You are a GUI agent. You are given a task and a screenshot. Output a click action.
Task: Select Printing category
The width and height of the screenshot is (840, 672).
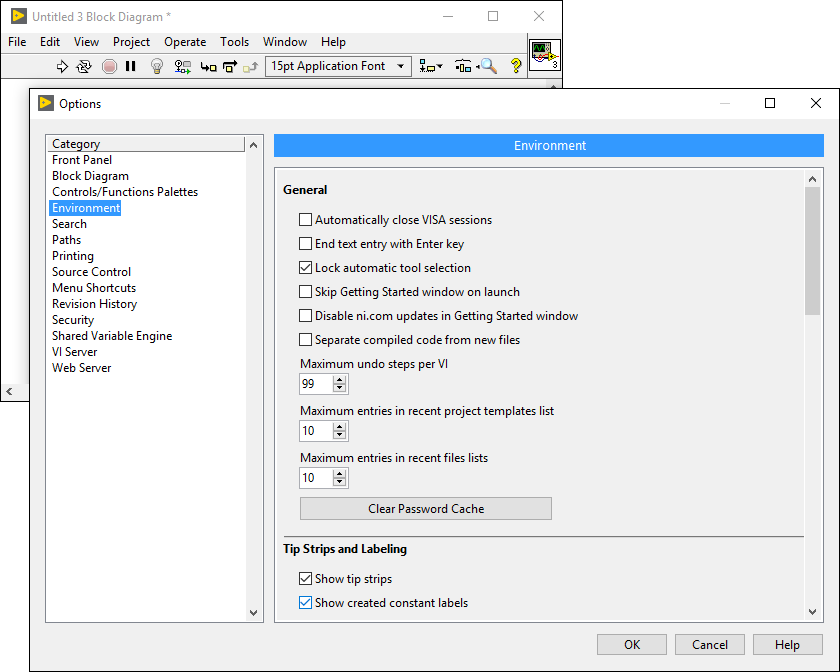click(x=73, y=256)
